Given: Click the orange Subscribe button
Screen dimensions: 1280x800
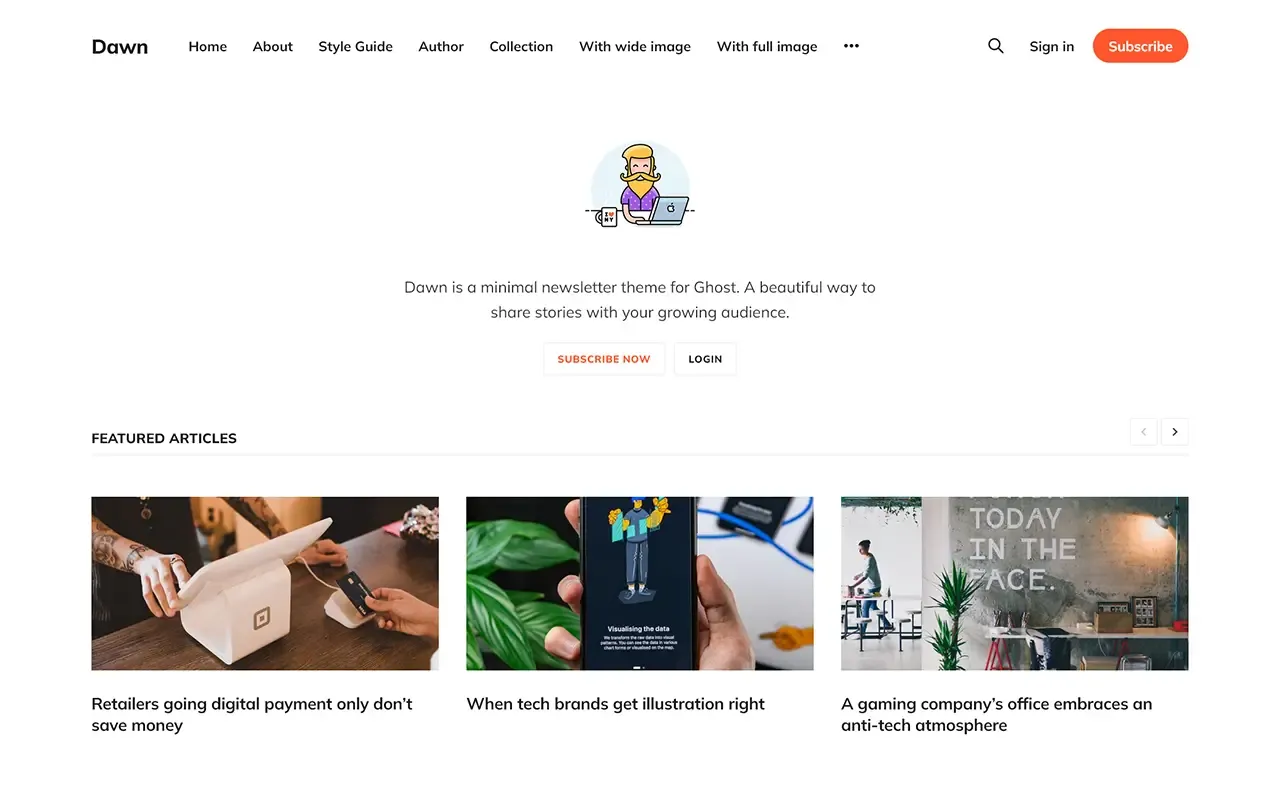Looking at the screenshot, I should point(1140,46).
